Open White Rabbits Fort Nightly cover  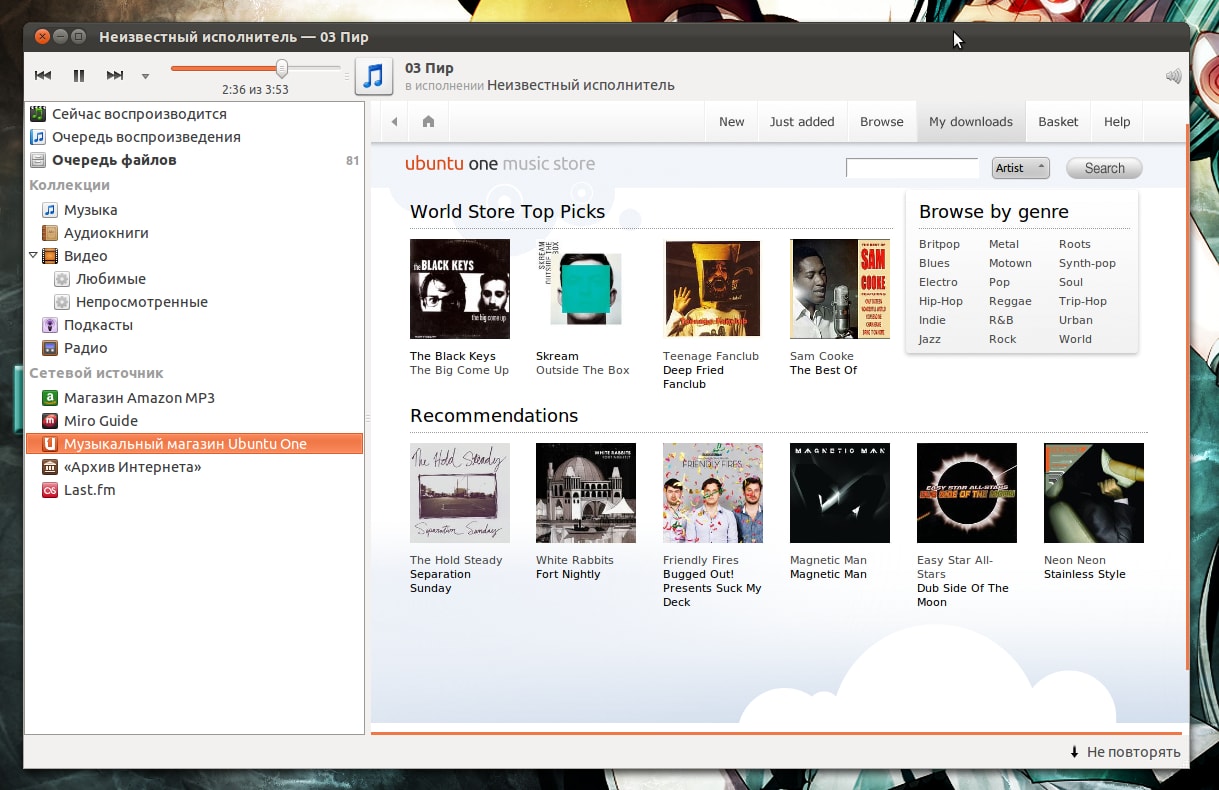(x=586, y=493)
